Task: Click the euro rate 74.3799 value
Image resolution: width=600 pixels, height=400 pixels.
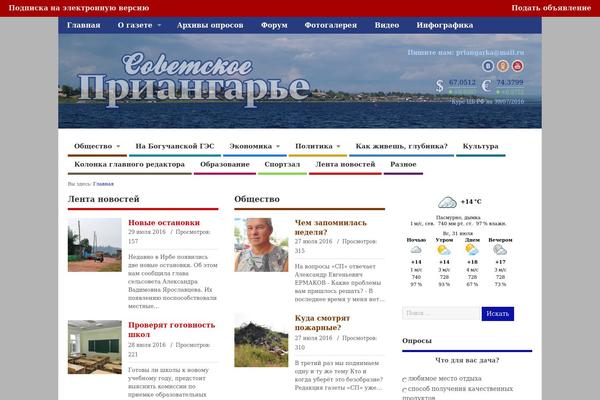Action: (510, 82)
